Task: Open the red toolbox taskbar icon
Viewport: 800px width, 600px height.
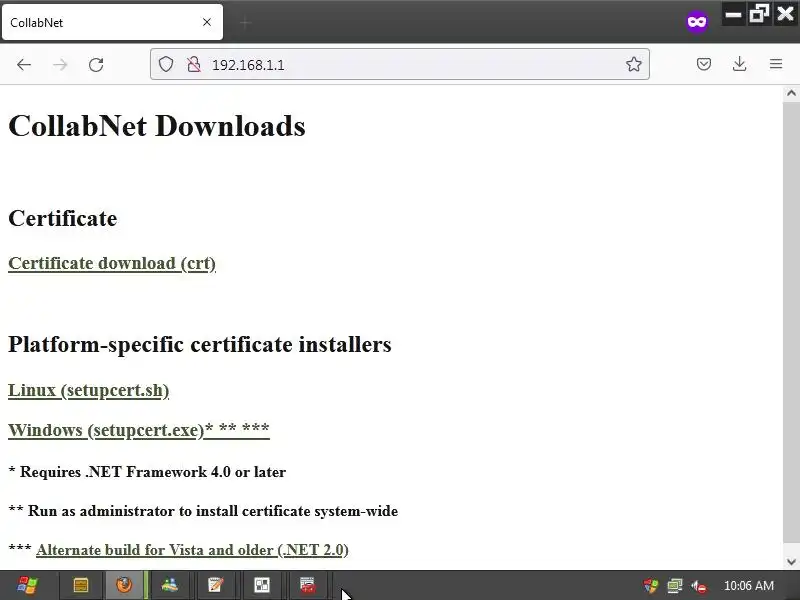Action: click(308, 585)
